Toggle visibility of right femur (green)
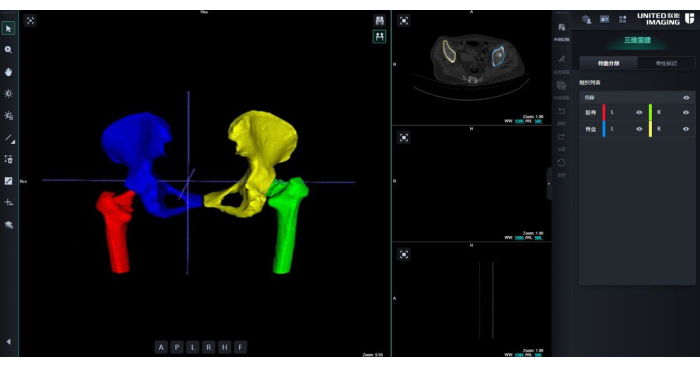Screen dimensions: 700x367 click(686, 113)
